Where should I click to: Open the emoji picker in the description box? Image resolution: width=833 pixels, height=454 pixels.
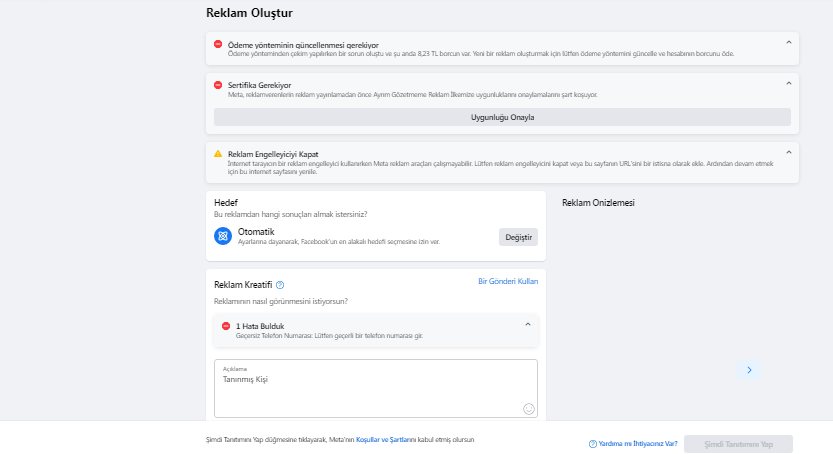pyautogui.click(x=529, y=409)
